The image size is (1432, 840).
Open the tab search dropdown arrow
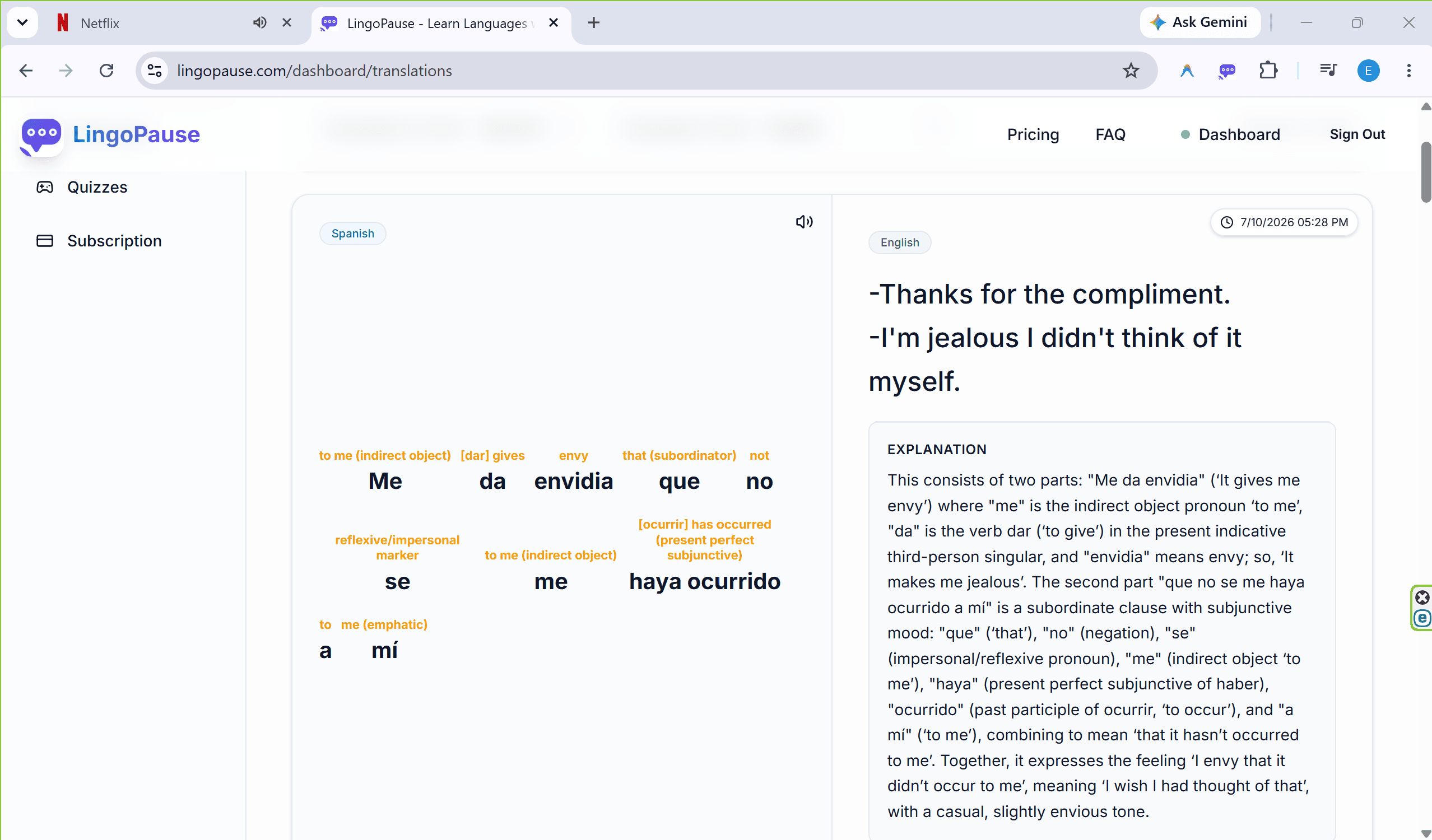click(x=22, y=23)
